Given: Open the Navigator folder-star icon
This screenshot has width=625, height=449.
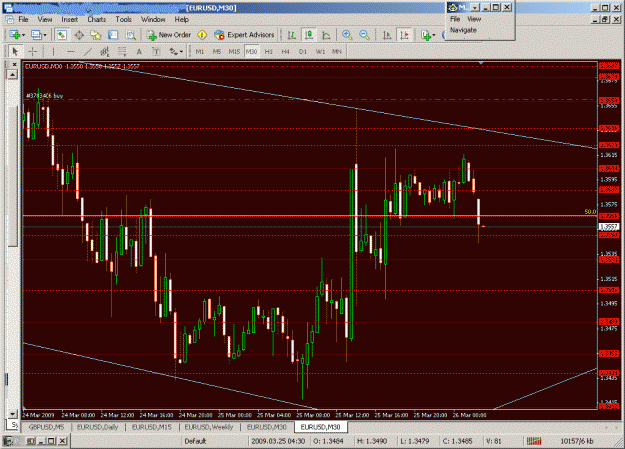Looking at the screenshot, I should pos(96,35).
